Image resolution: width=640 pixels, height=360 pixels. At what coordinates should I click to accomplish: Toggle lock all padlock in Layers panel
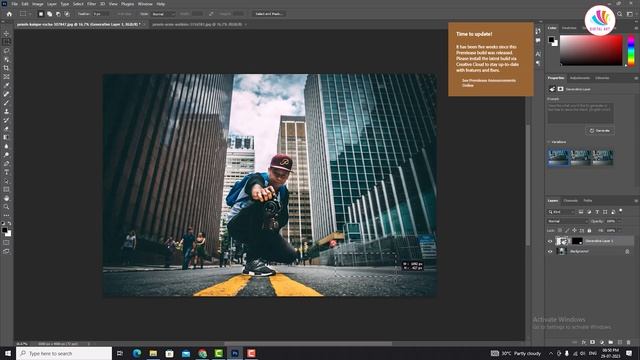click(589, 231)
